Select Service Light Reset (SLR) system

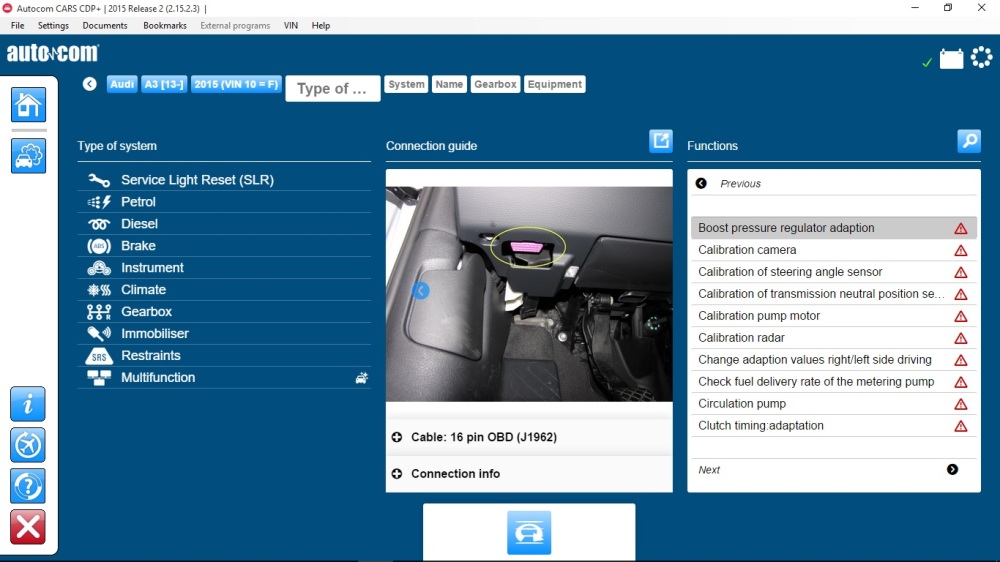click(x=224, y=180)
